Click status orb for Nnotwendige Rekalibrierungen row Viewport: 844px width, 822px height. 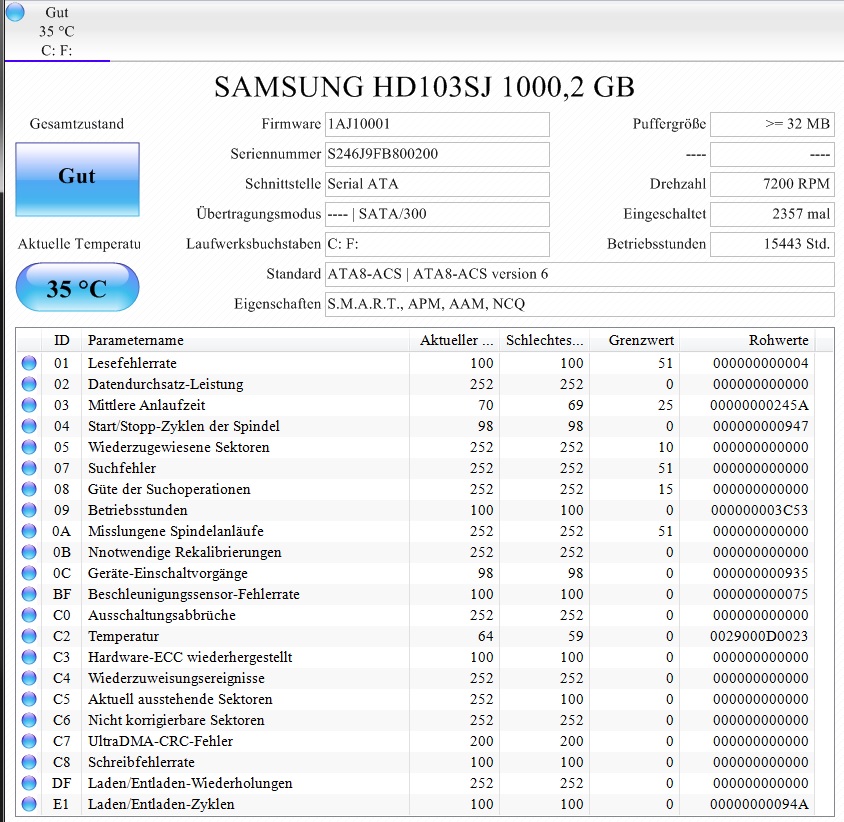point(29,552)
